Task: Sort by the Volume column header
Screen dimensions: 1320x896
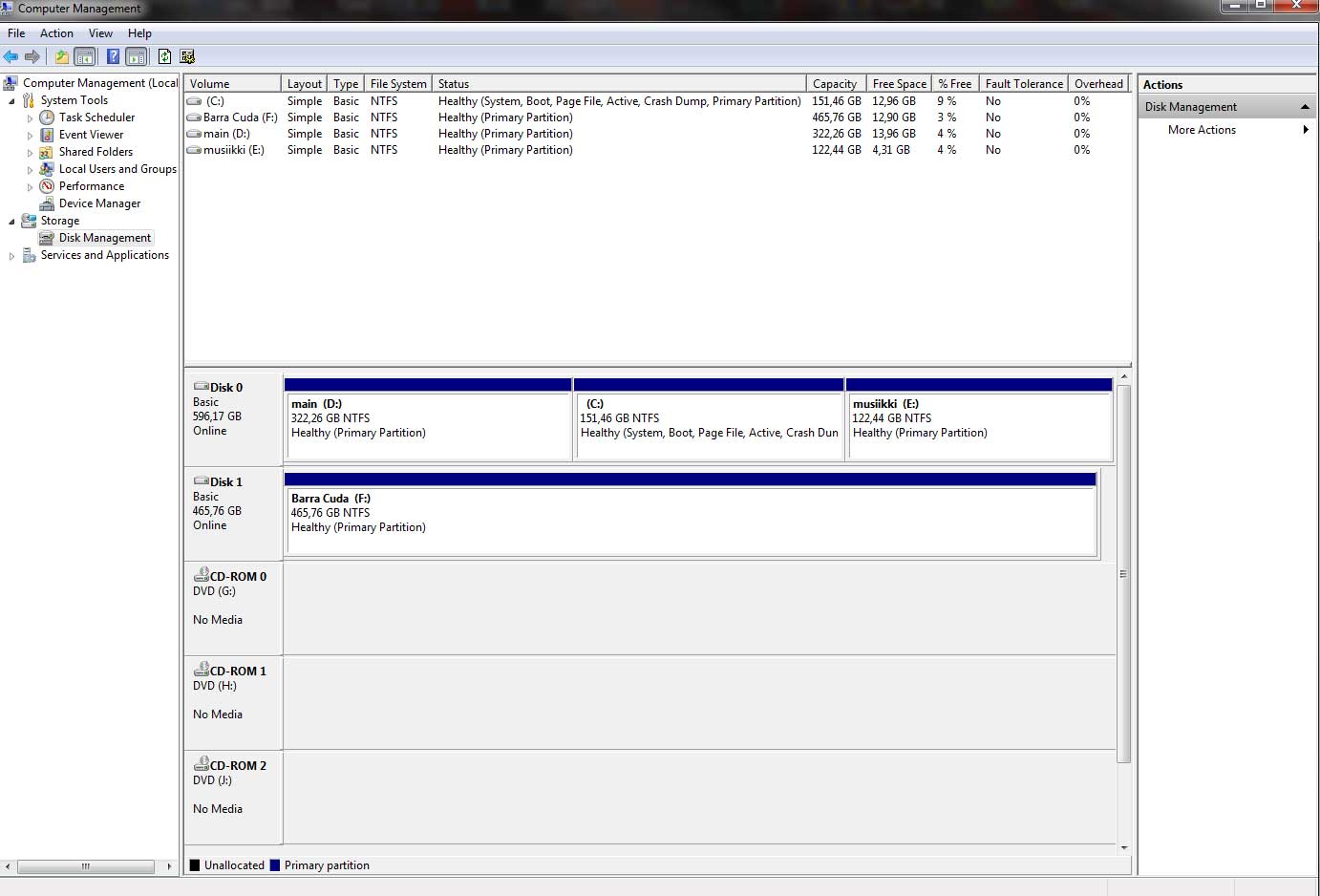Action: pos(233,84)
